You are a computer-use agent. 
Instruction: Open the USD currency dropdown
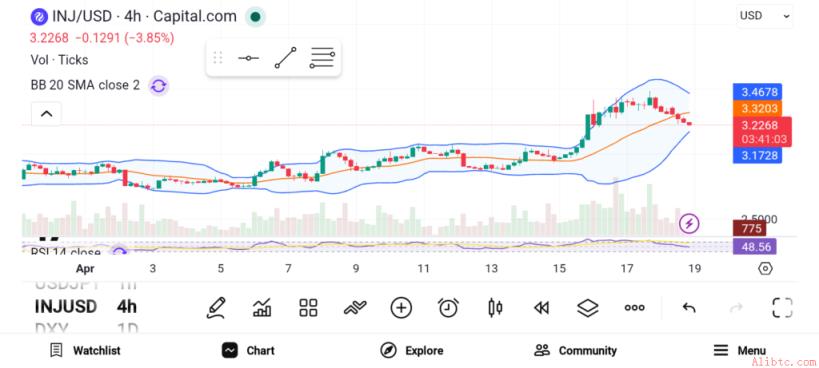click(x=765, y=16)
